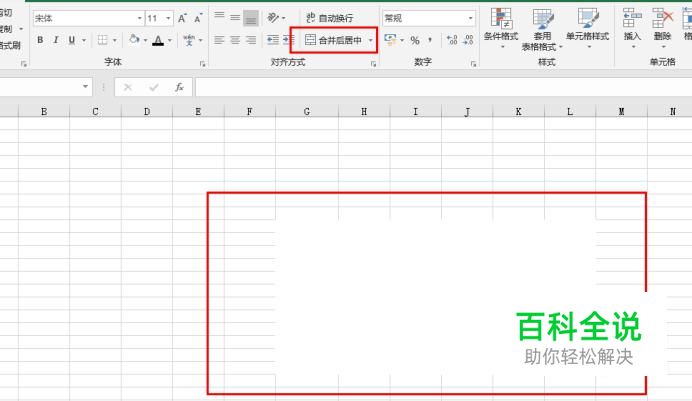Open the font size 11 dropdown
Viewport: 692px width, 401px height.
pyautogui.click(x=168, y=18)
